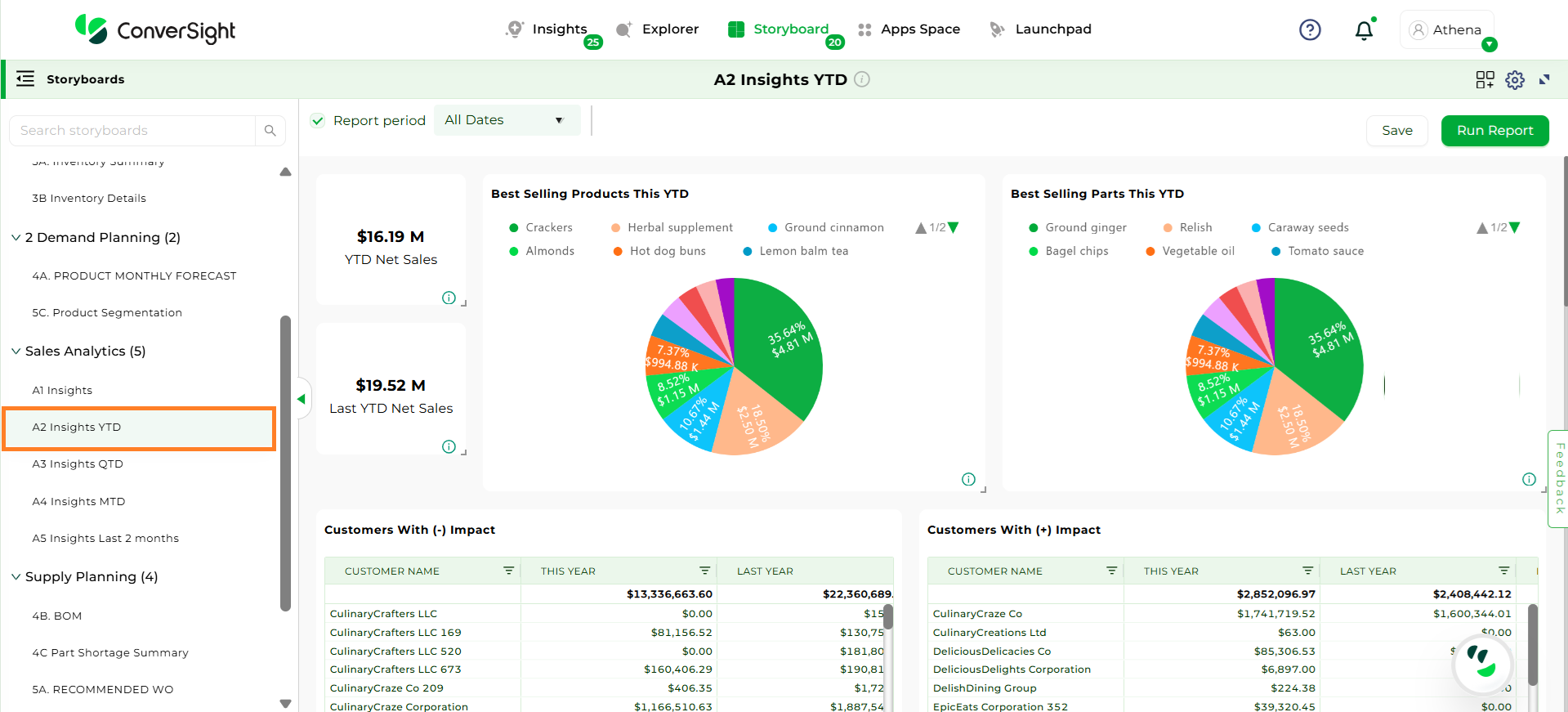The width and height of the screenshot is (1568, 712).
Task: Open A3 Insights QTD storyboard
Action: [78, 464]
